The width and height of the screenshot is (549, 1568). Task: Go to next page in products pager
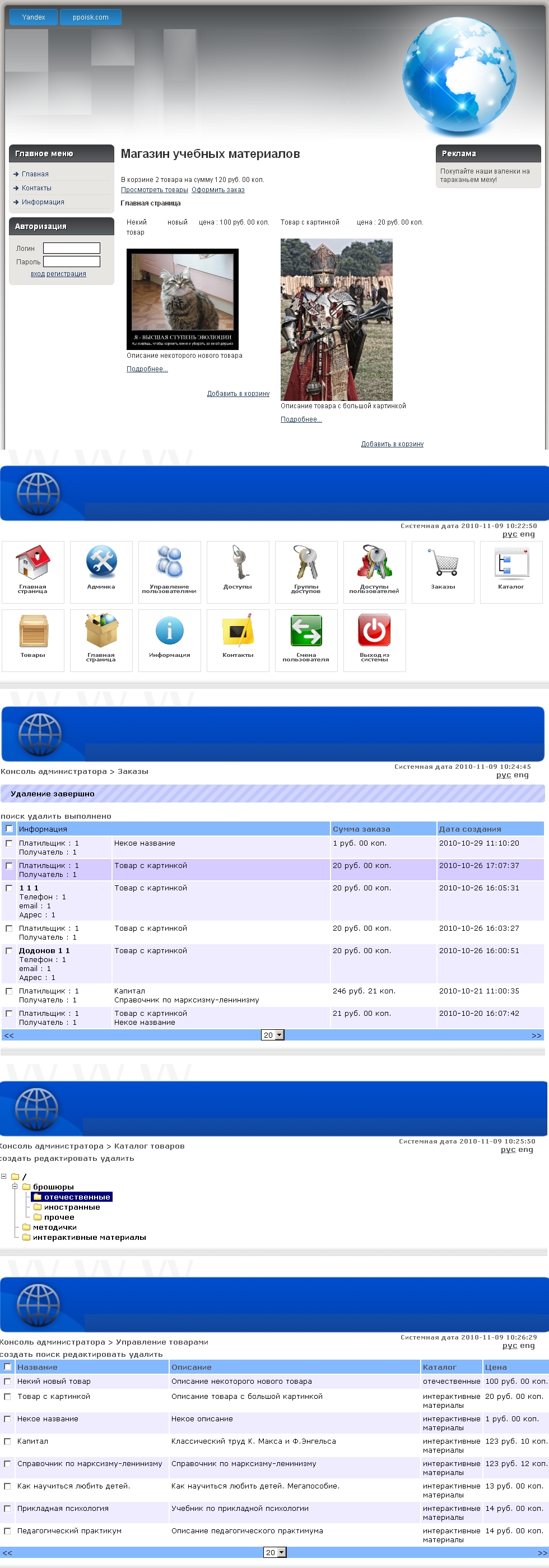(x=542, y=1553)
